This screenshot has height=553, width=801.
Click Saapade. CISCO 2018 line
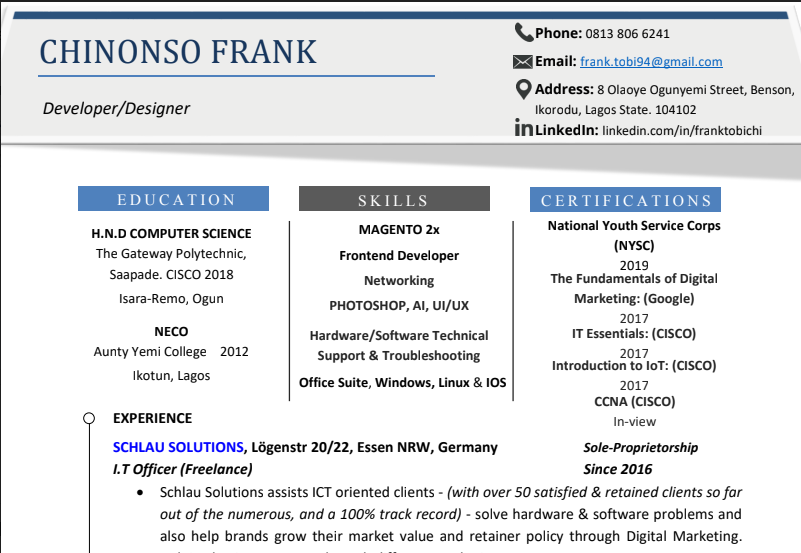click(171, 275)
